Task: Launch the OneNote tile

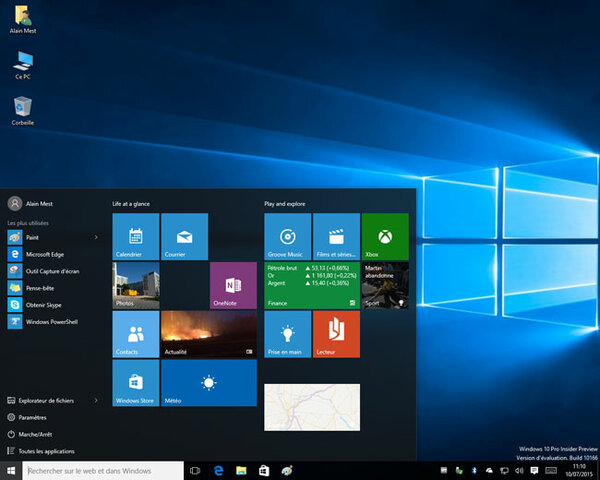Action: [x=233, y=285]
